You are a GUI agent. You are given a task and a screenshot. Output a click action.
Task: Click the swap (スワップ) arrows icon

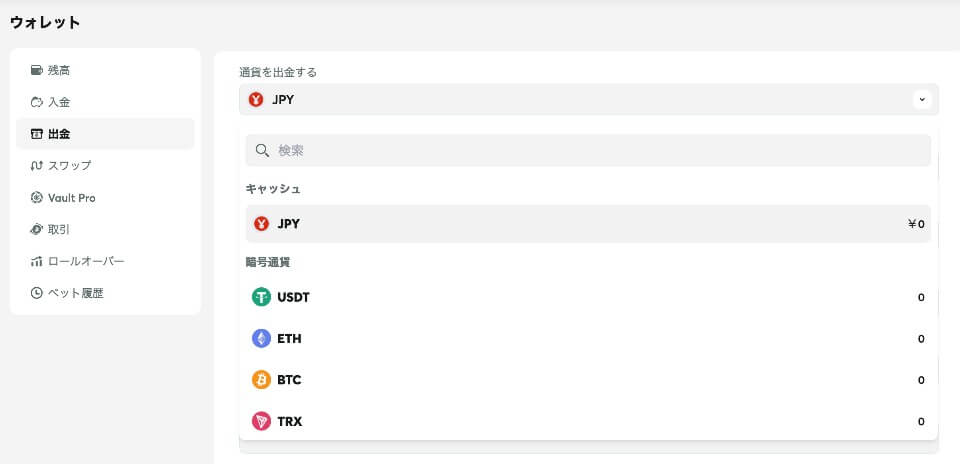(37, 166)
